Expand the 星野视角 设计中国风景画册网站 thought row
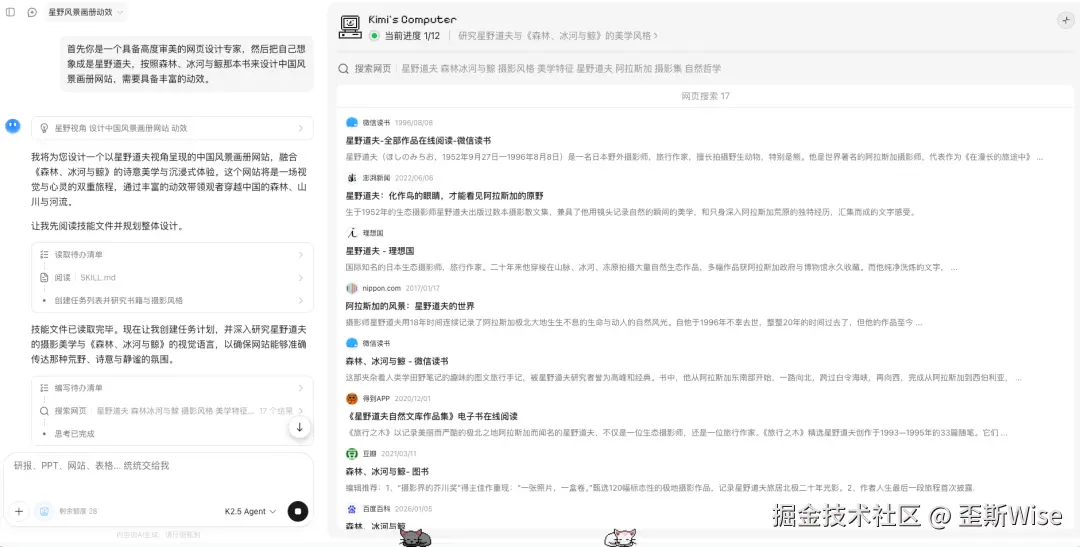 172,128
